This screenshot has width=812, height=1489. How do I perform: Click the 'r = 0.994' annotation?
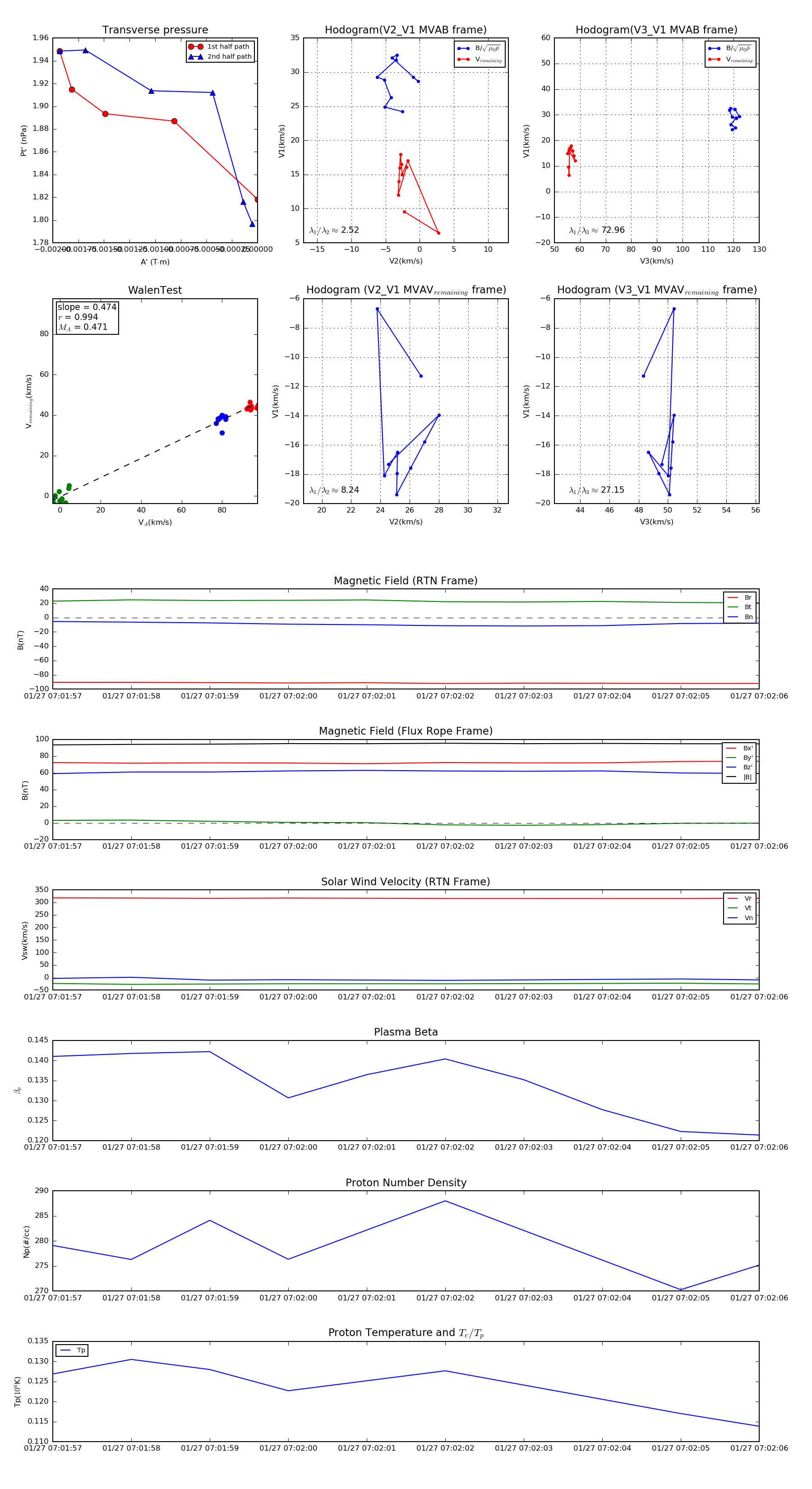click(x=78, y=317)
